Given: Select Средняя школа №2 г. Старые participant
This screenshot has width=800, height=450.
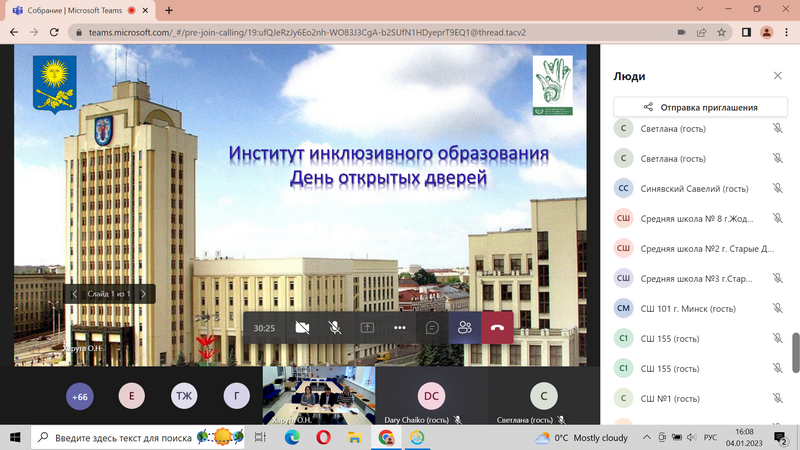Looking at the screenshot, I should pos(700,249).
